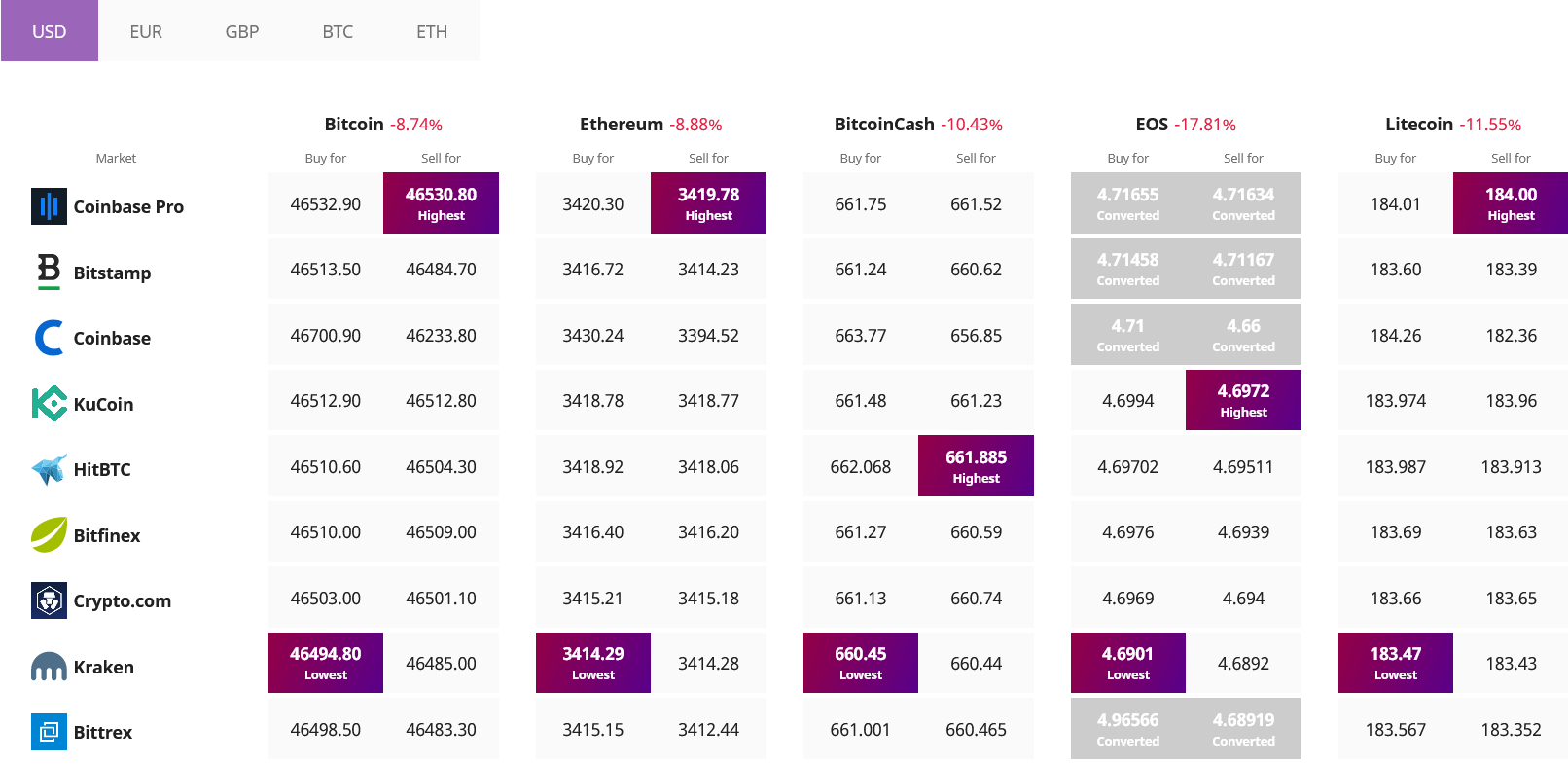Click Bitstamp Bitcoin buy price 46513.50
The width and height of the screenshot is (1568, 764).
click(x=326, y=269)
